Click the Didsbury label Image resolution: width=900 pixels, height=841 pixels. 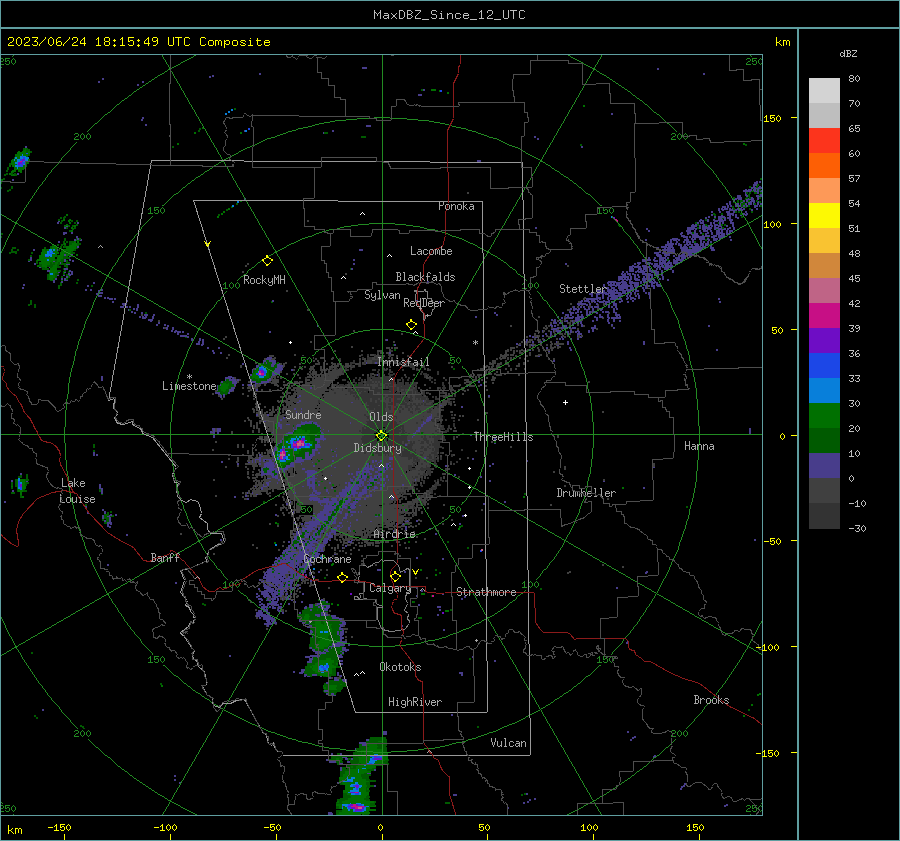click(377, 448)
